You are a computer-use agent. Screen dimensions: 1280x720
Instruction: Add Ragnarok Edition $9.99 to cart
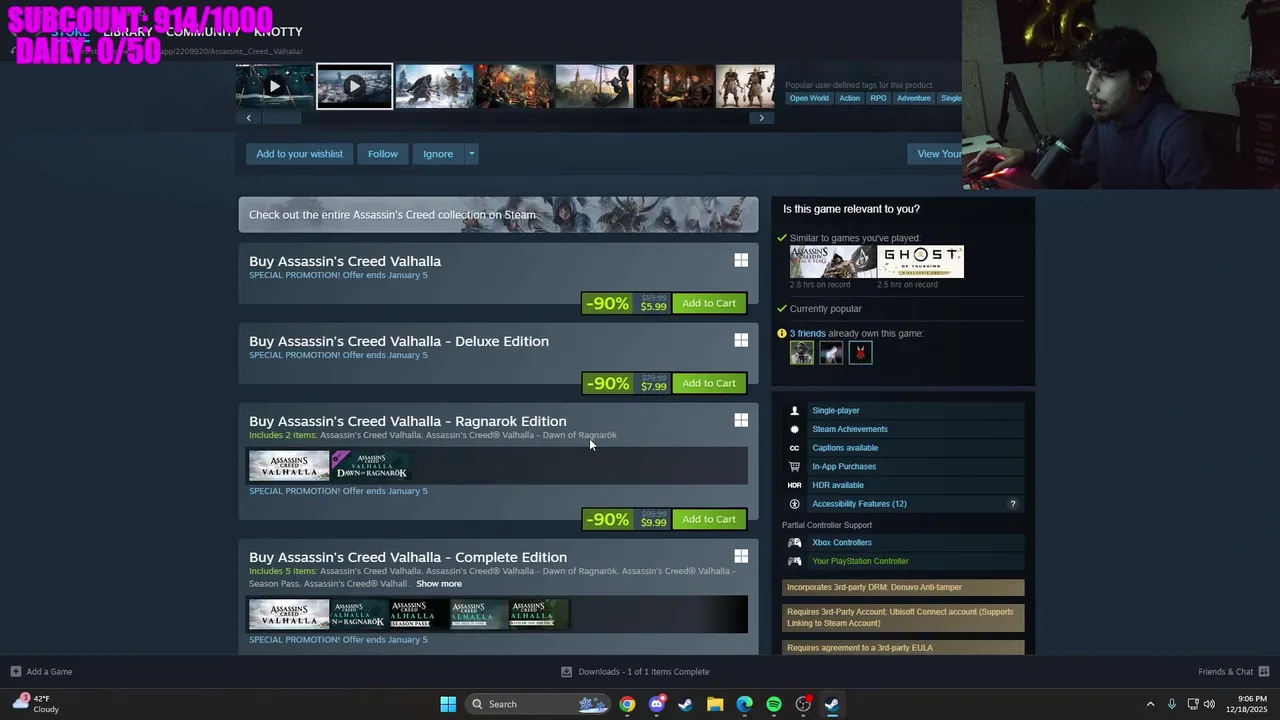pyautogui.click(x=709, y=519)
